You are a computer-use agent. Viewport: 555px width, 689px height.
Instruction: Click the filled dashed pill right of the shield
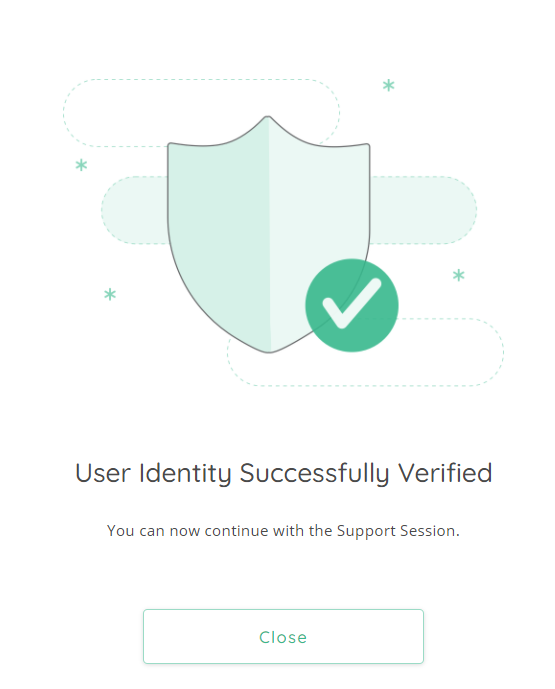point(423,210)
